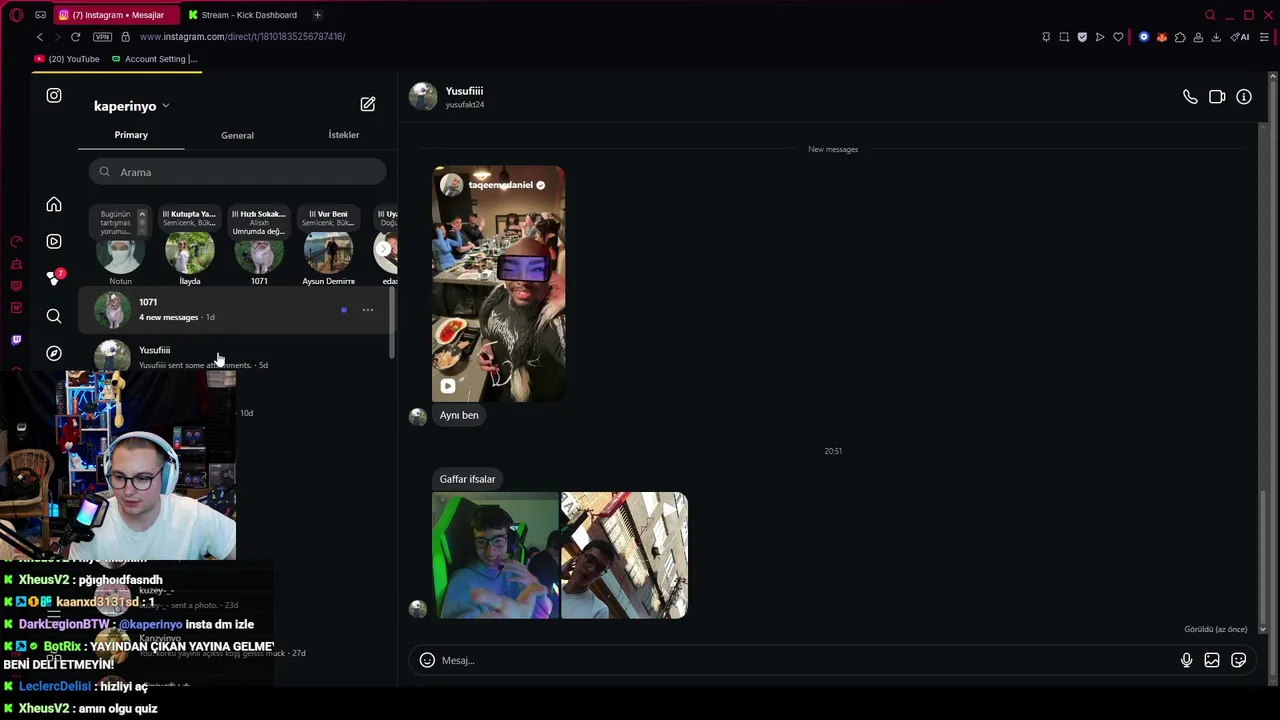Toggle the VPN badge in address bar
Screen dimensions: 1280x720
pos(102,37)
